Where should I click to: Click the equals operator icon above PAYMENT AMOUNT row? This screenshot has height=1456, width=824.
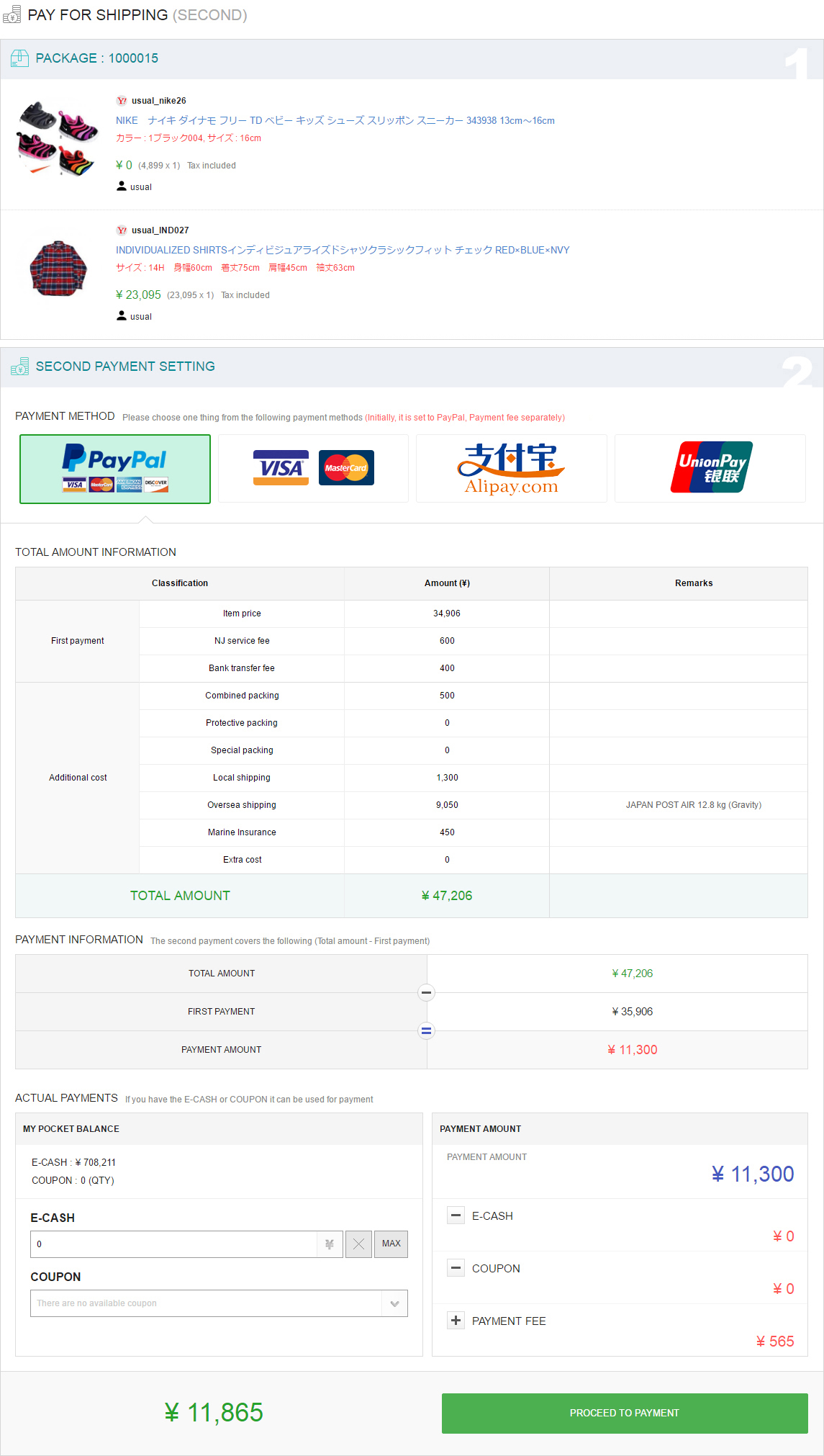tap(427, 1031)
